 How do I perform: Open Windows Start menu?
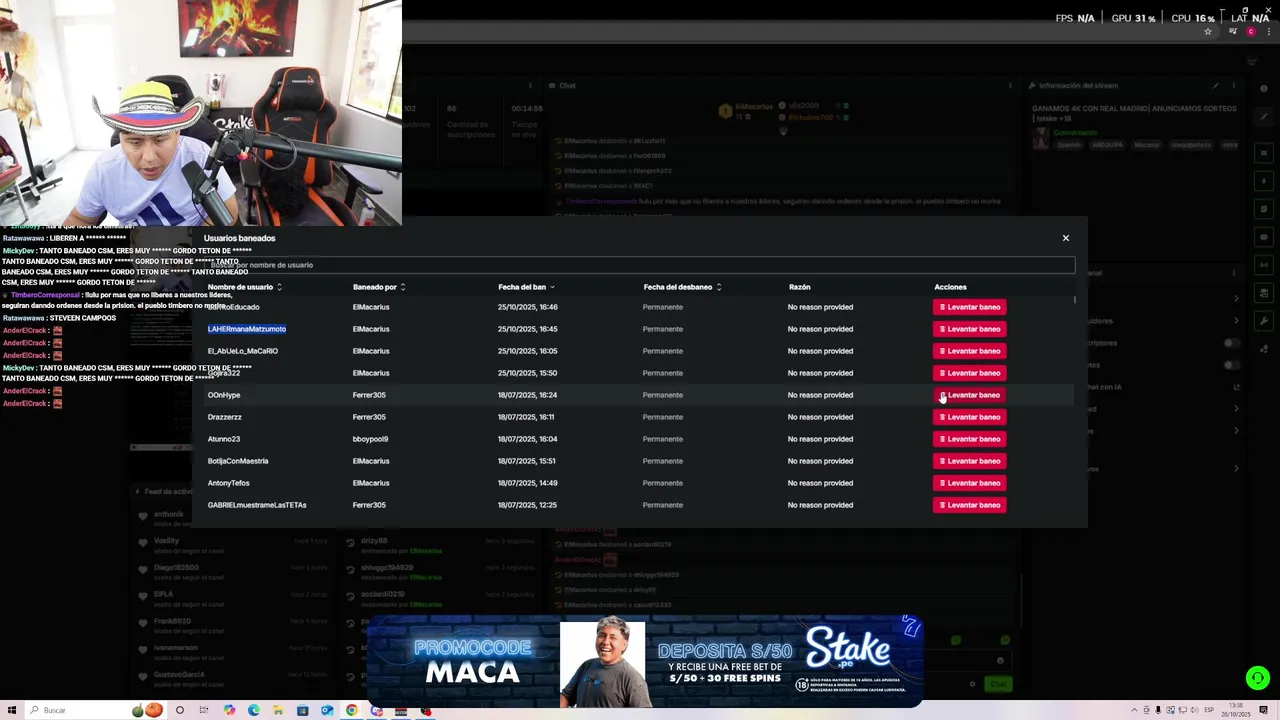[13, 710]
